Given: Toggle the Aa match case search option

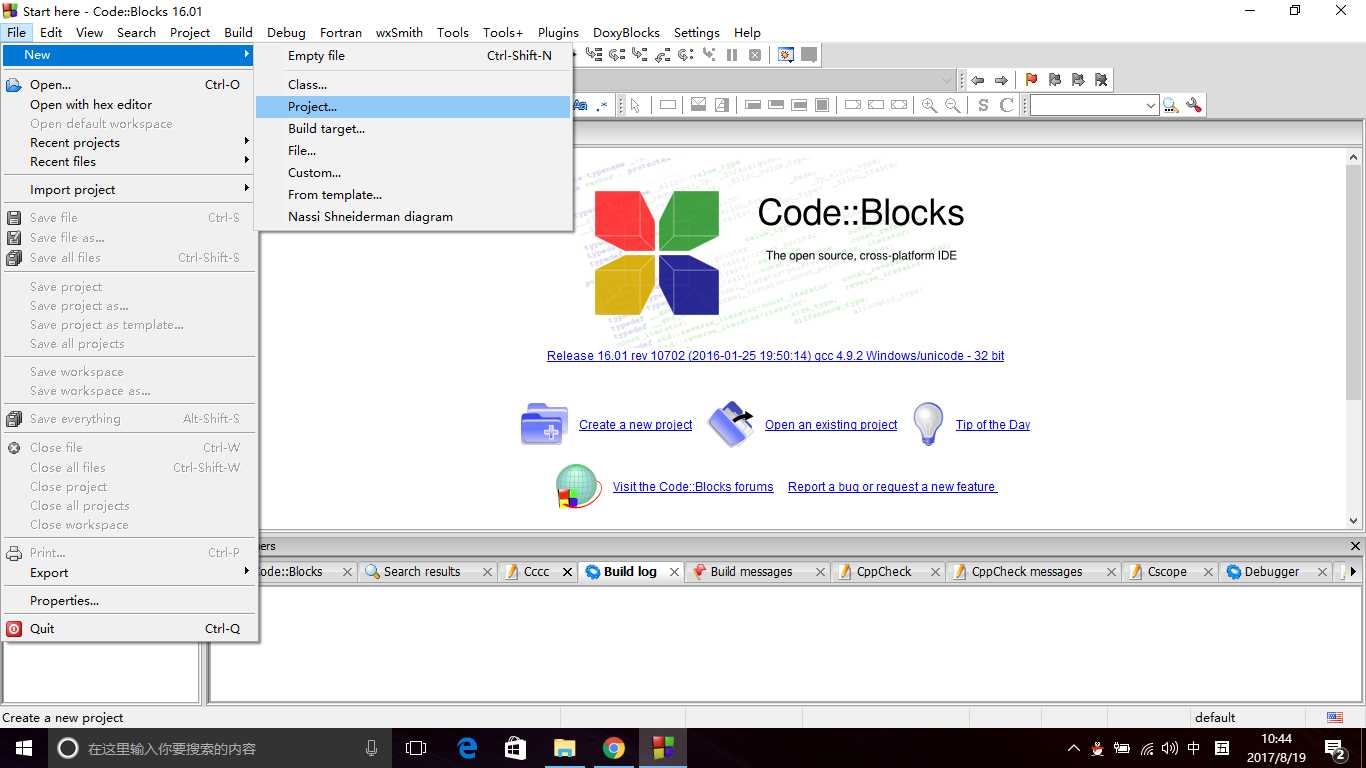Looking at the screenshot, I should point(580,105).
